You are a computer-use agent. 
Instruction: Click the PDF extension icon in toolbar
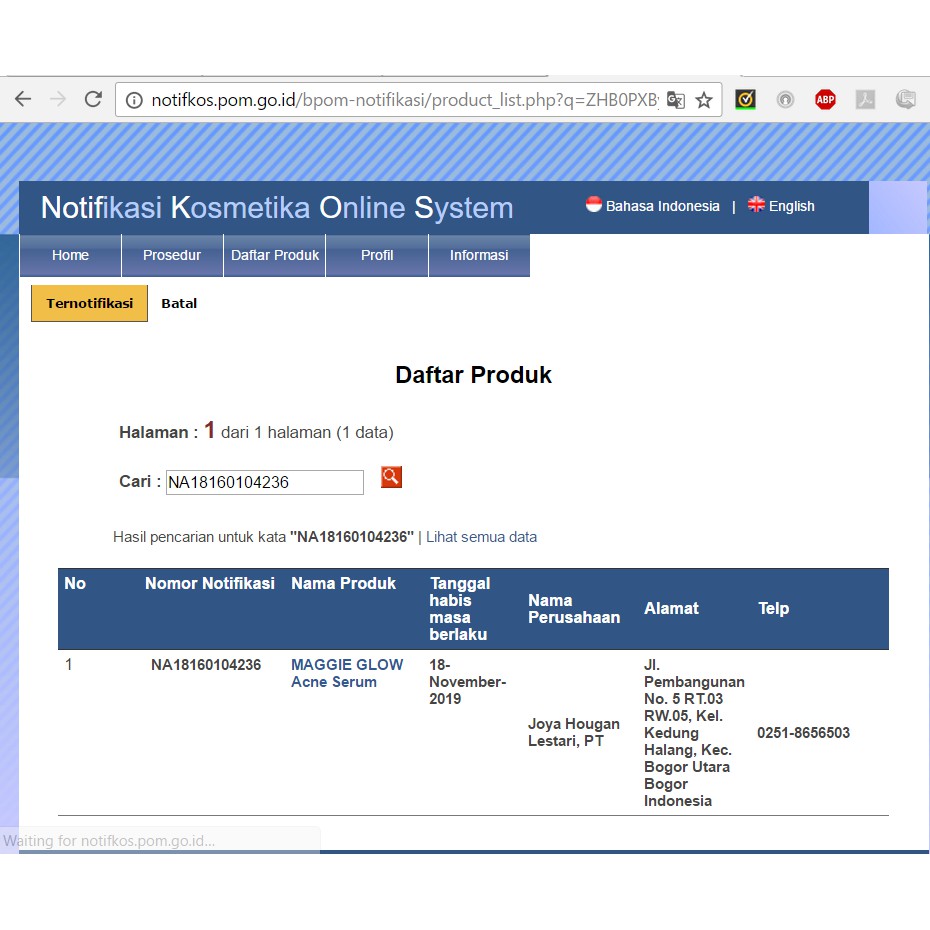pyautogui.click(x=865, y=99)
